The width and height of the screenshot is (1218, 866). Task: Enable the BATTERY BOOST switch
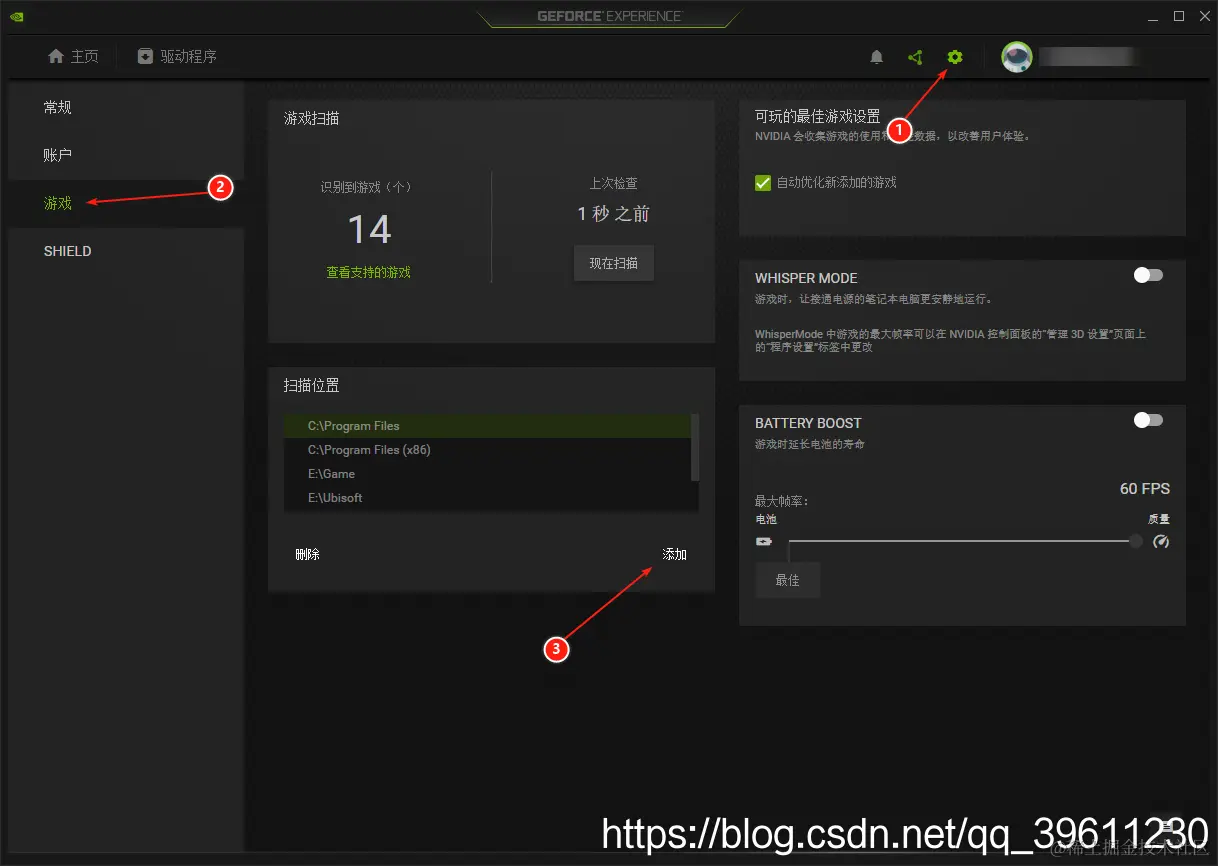pos(1148,420)
